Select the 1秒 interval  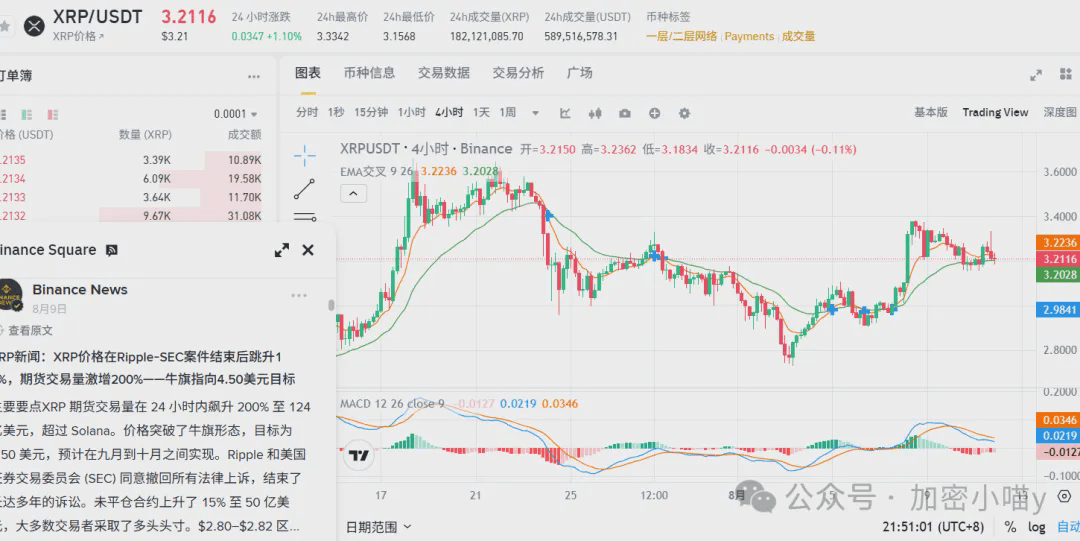[x=336, y=112]
